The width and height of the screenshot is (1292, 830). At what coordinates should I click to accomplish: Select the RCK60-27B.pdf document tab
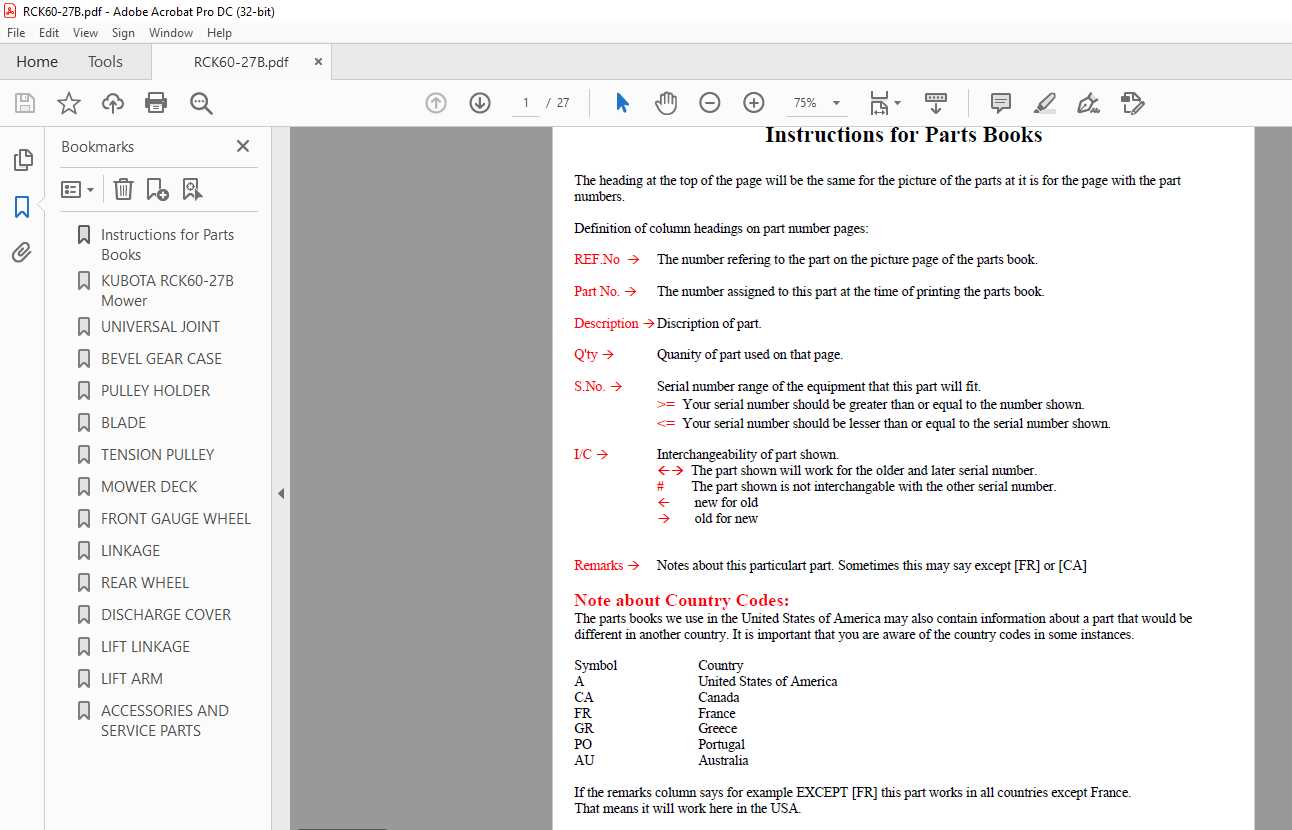(x=241, y=62)
